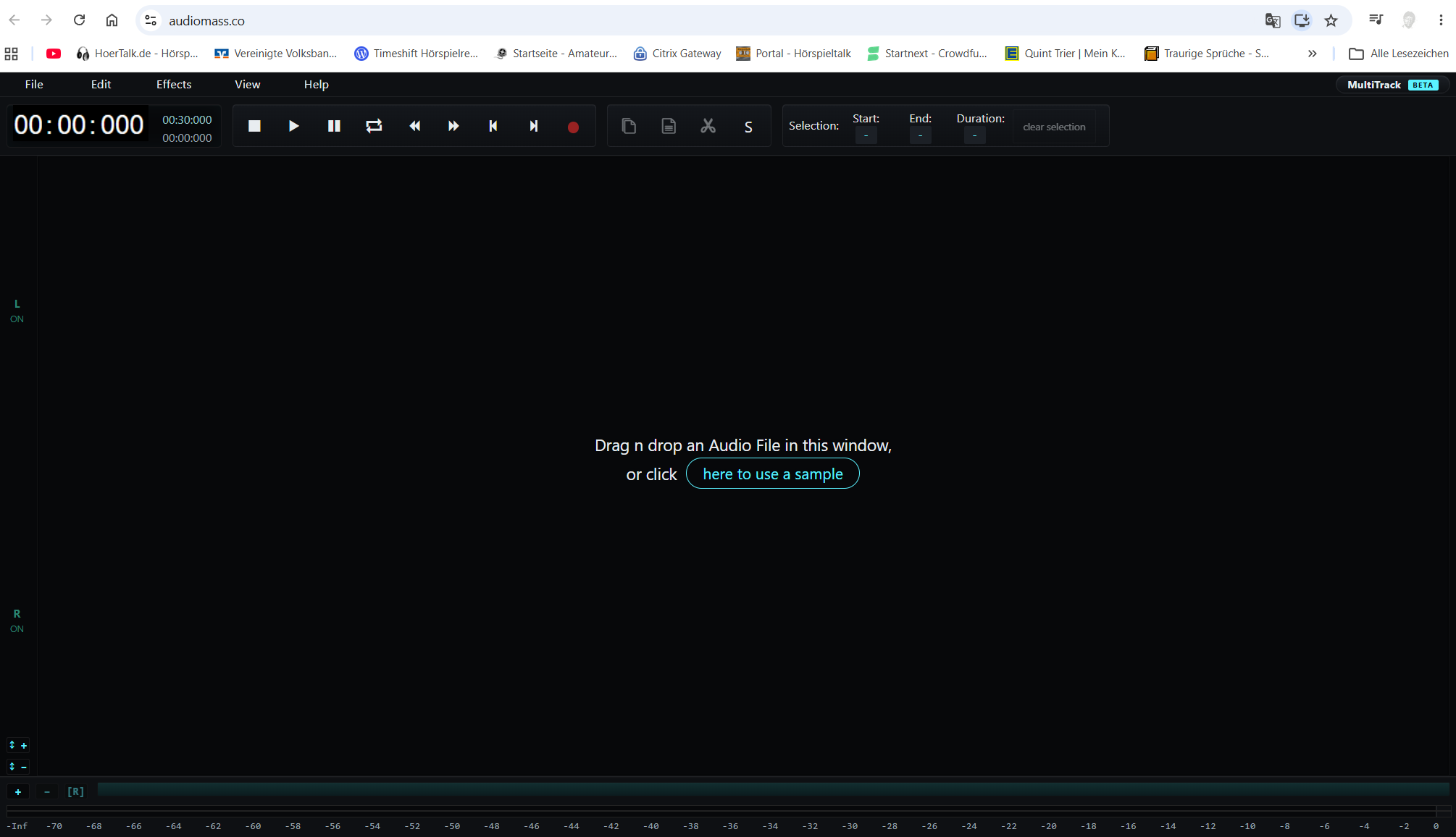Image resolution: width=1456 pixels, height=837 pixels.
Task: Click the clear selection button
Action: (x=1054, y=127)
